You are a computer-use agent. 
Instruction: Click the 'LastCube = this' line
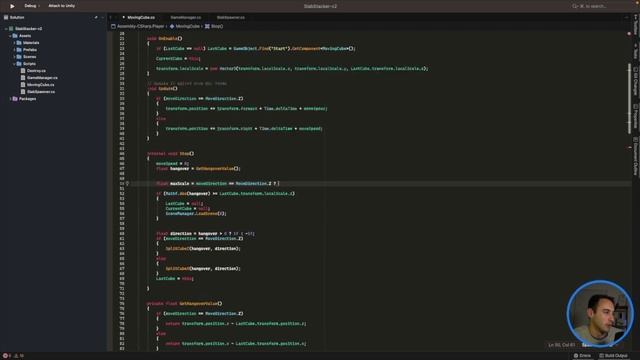pos(175,279)
